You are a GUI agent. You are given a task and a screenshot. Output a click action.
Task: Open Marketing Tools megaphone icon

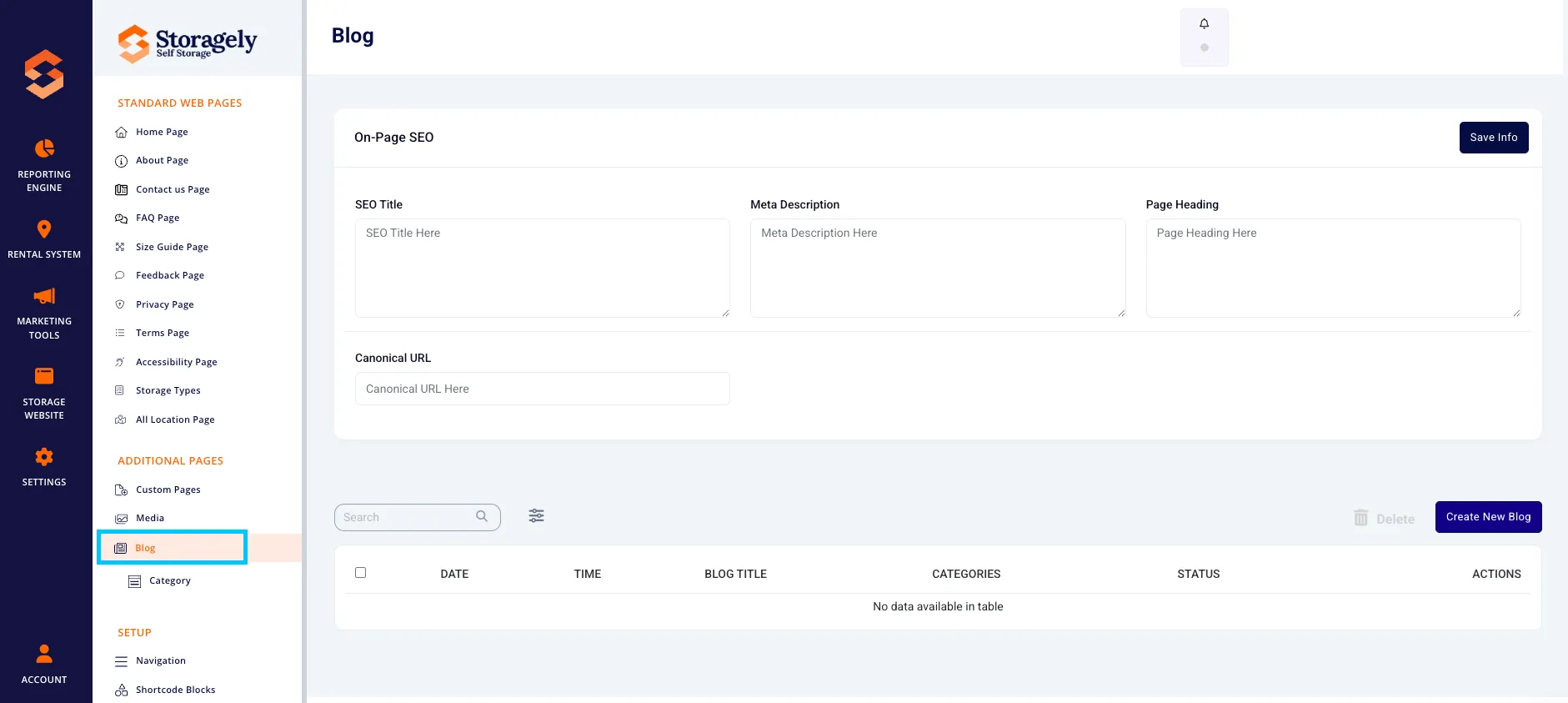coord(44,296)
